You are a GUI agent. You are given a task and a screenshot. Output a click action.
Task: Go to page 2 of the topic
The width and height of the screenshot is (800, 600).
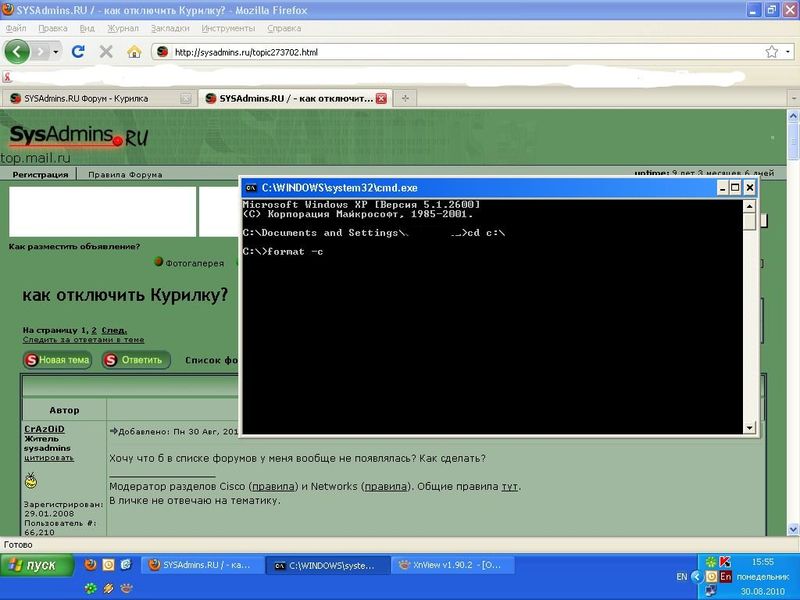pos(94,330)
